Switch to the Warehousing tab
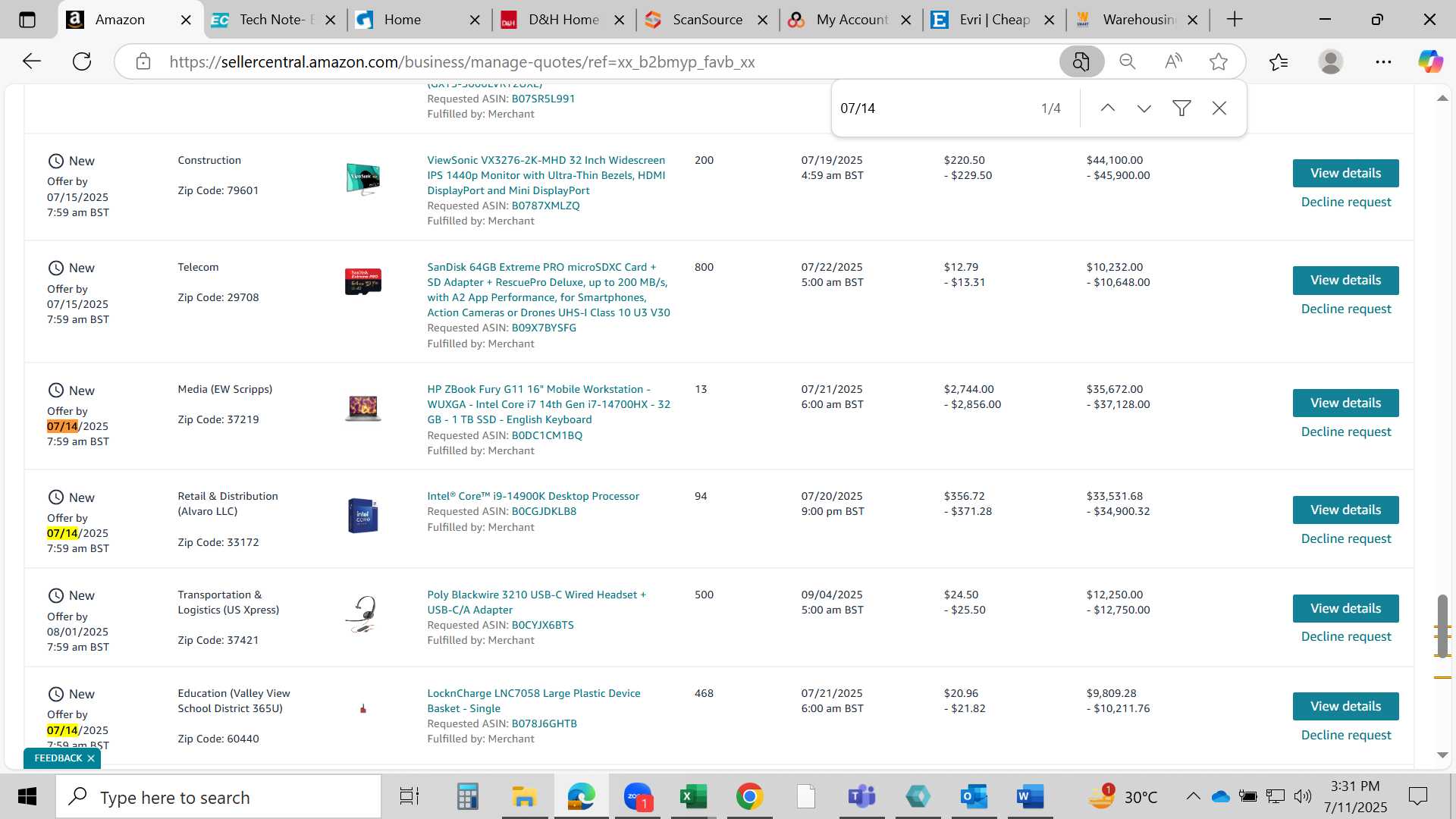Image resolution: width=1456 pixels, height=819 pixels. click(x=1138, y=20)
